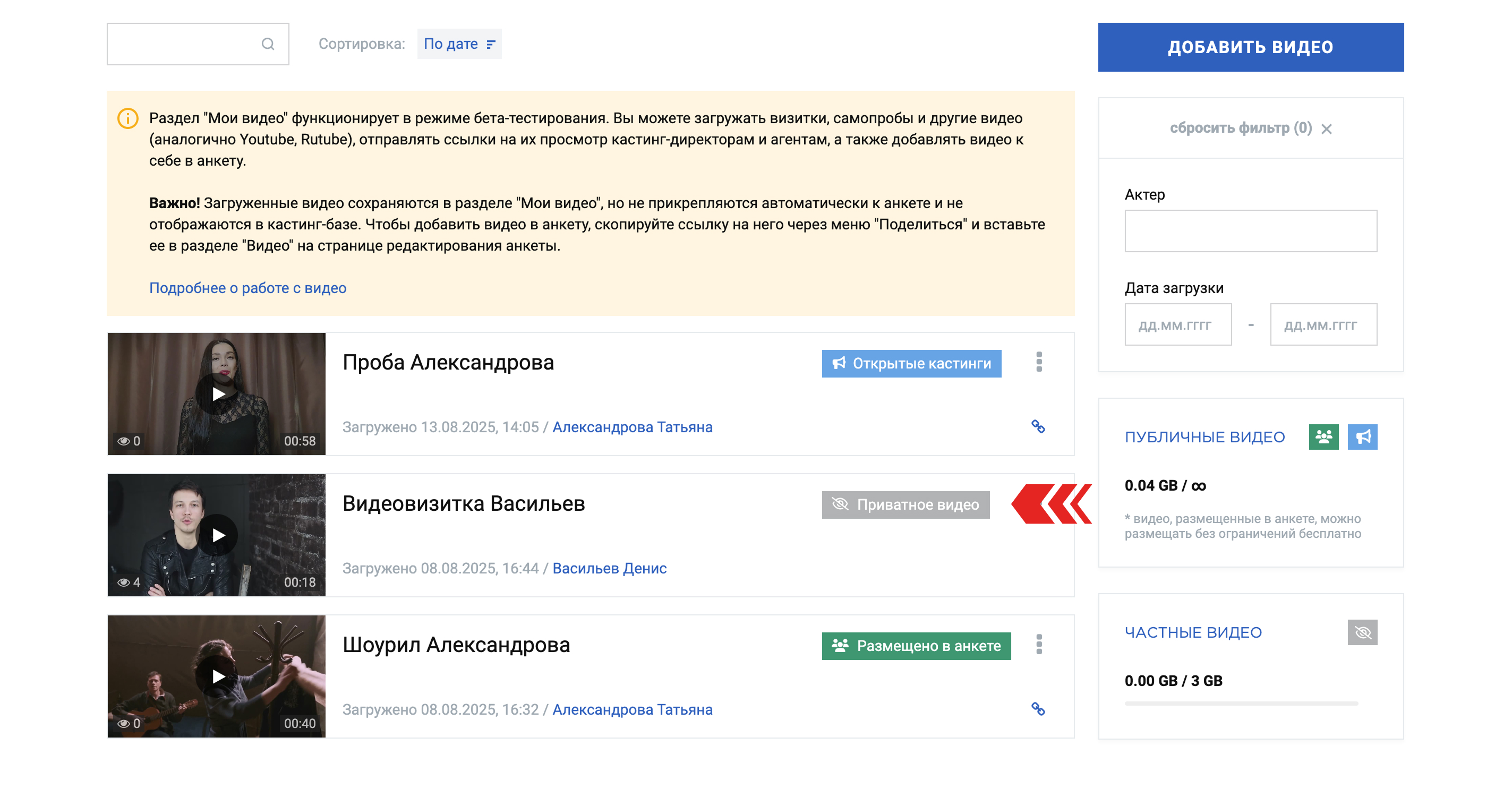This screenshot has width=1512, height=797.
Task: Open the title 'Проба Александрова'
Action: coord(448,362)
